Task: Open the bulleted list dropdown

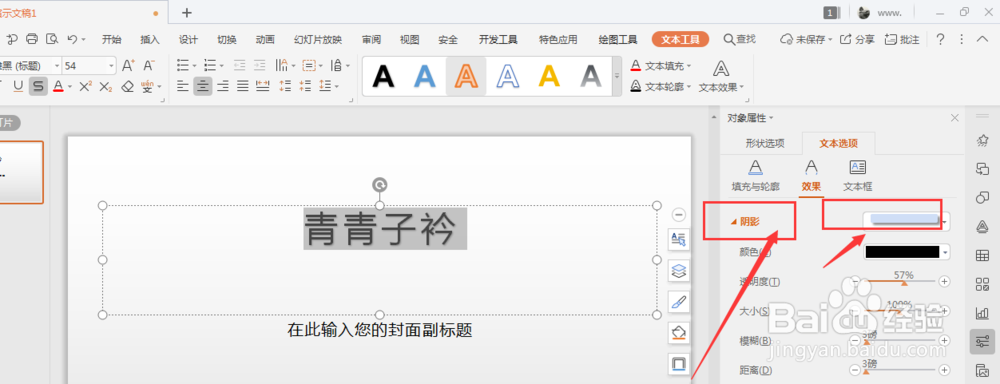Action: pyautogui.click(x=195, y=66)
